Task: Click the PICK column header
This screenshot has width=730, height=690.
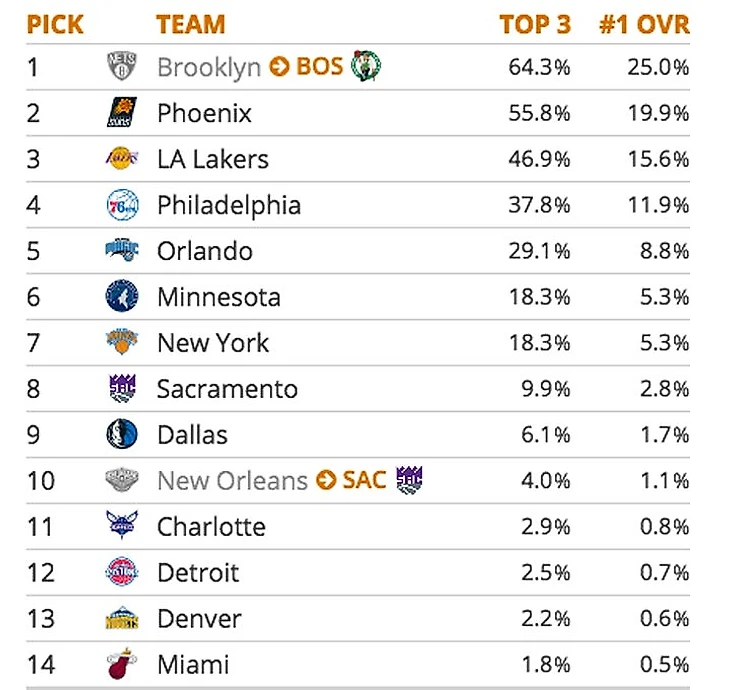Action: (56, 24)
